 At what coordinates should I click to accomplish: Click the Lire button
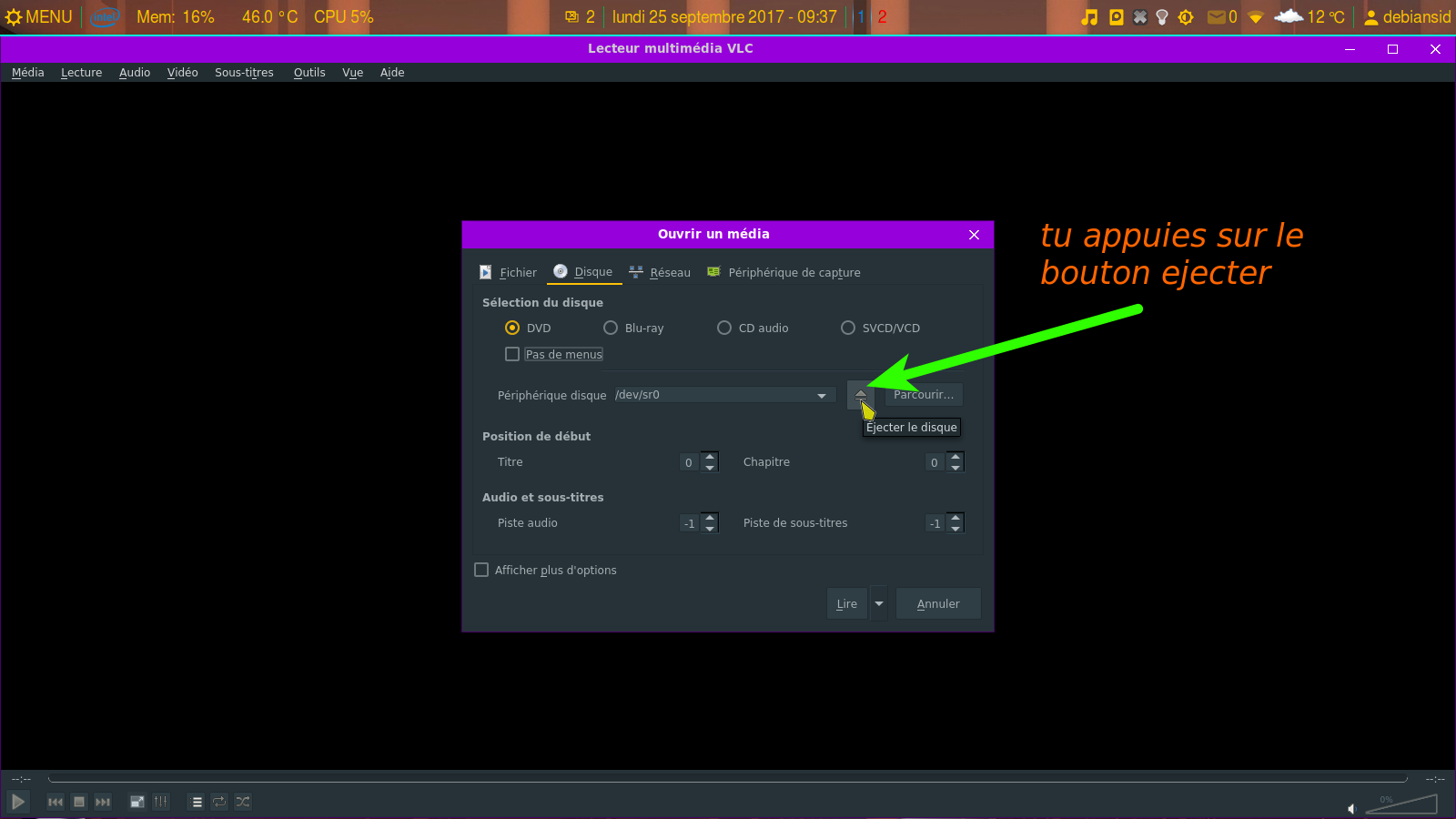(x=847, y=603)
